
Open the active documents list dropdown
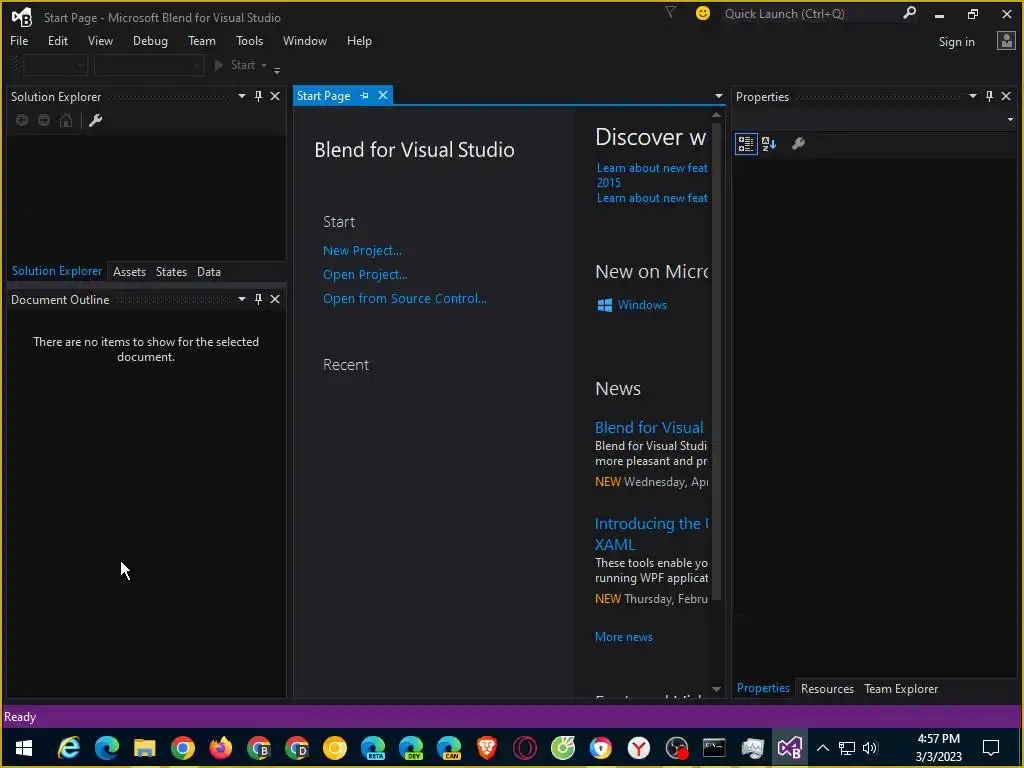coord(719,96)
